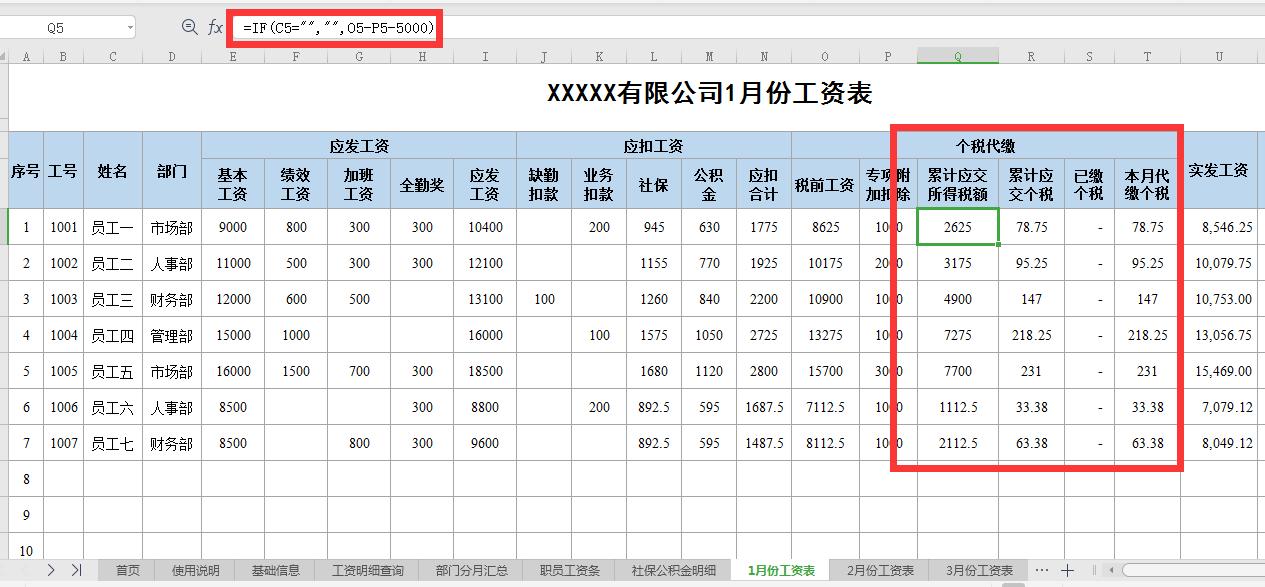Open the 使用说明 sheet tab
The image size is (1265, 587).
(194, 569)
